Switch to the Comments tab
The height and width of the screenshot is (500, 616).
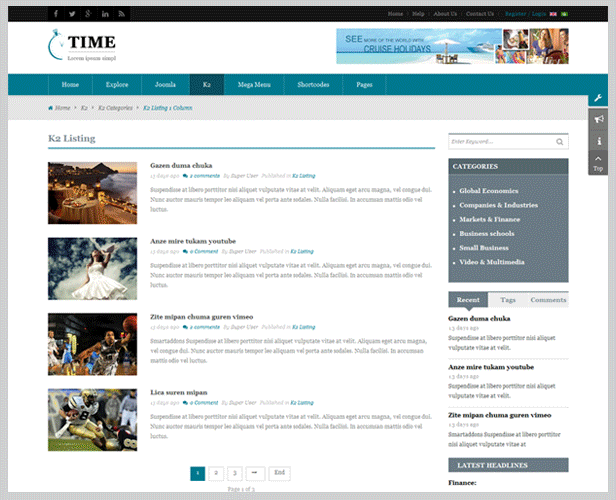[548, 300]
